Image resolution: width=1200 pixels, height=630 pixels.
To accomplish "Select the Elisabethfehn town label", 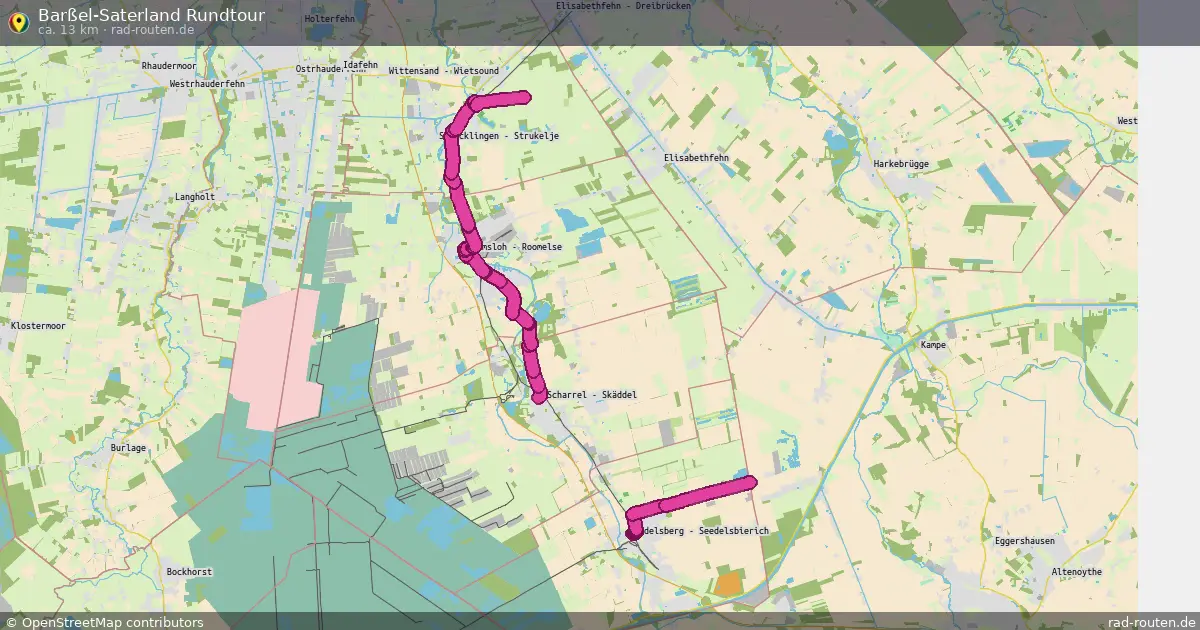I will [696, 158].
